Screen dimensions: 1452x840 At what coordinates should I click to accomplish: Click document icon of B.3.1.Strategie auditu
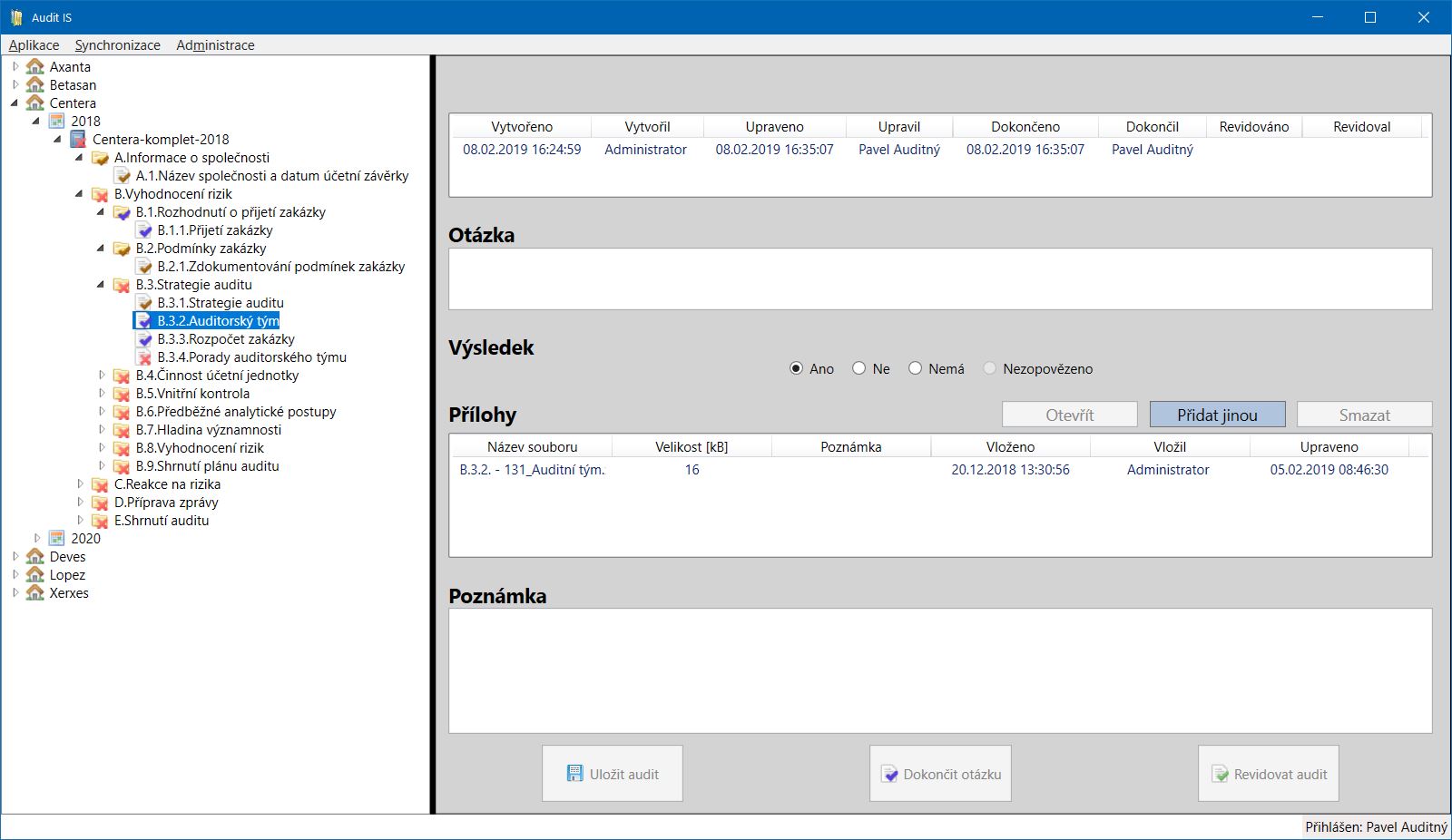coord(143,303)
